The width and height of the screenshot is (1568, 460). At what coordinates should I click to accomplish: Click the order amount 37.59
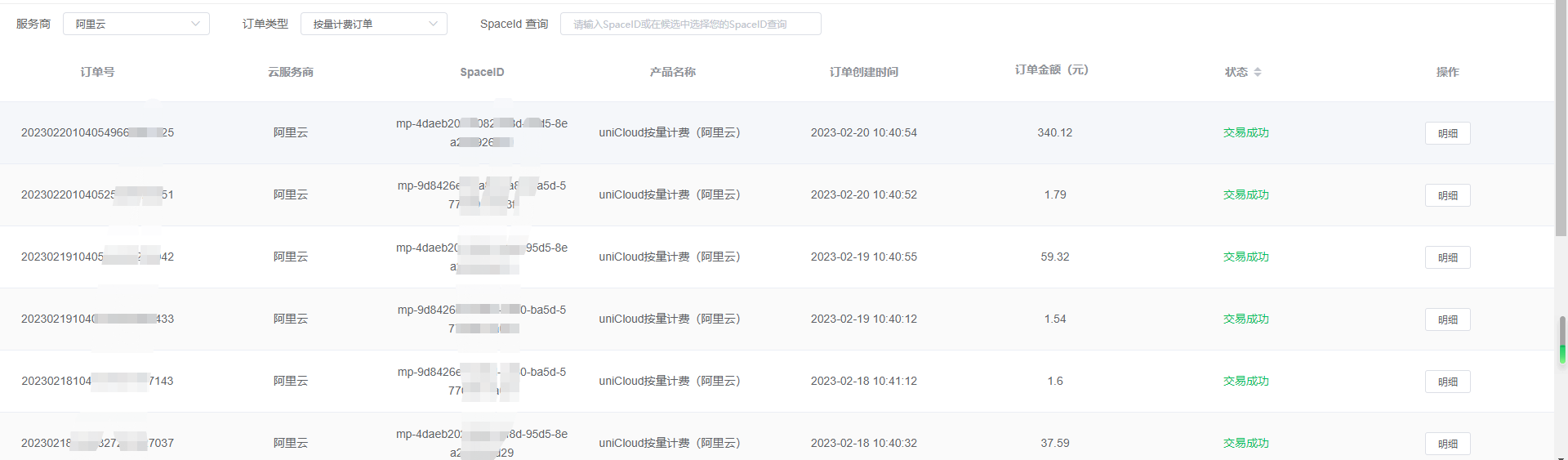(x=1055, y=443)
